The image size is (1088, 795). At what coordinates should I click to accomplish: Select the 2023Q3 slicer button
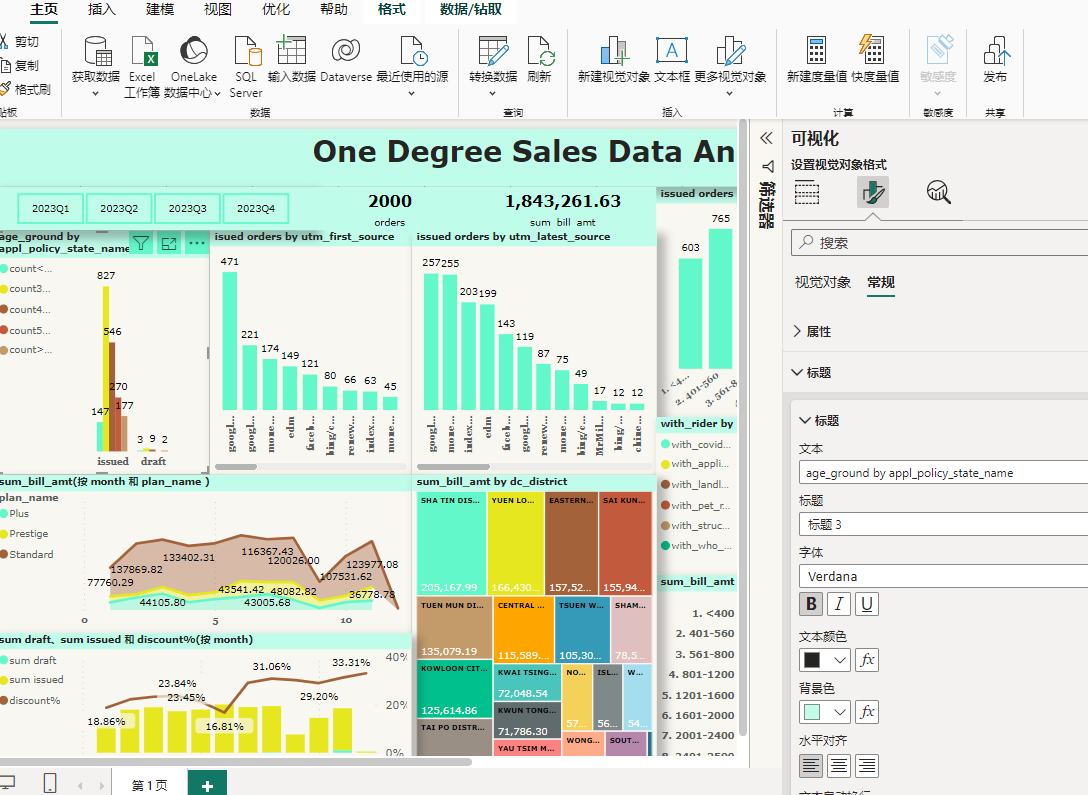188,209
